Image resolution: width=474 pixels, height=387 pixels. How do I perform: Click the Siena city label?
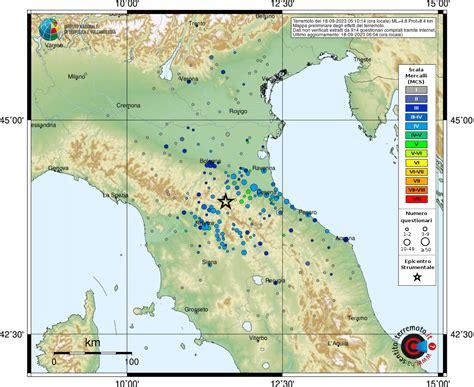tap(210, 262)
